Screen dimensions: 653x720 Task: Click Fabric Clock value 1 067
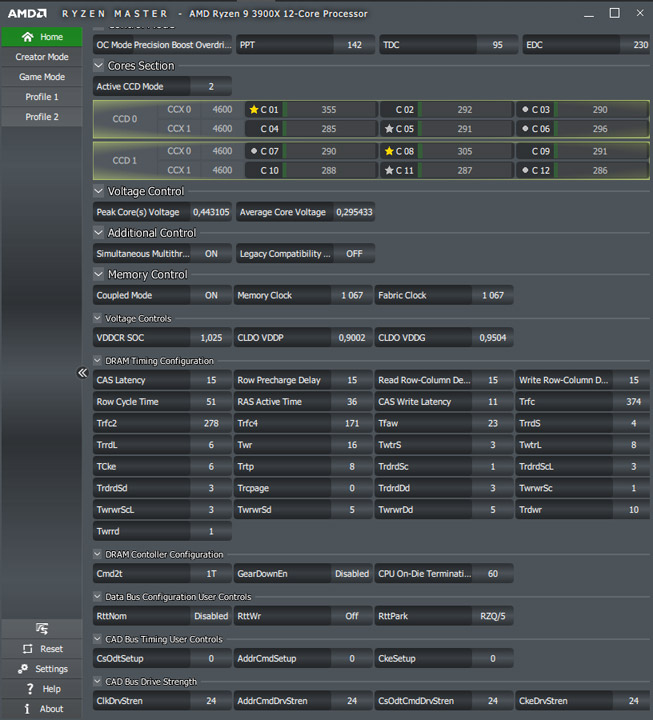(x=493, y=295)
